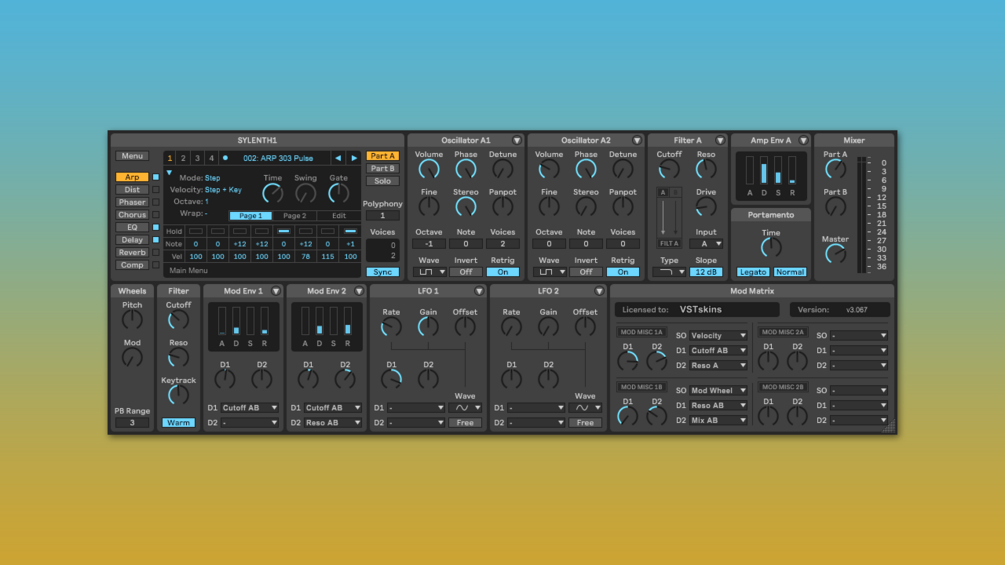
Task: Adjust the Wheels Pitch knob
Action: (132, 320)
